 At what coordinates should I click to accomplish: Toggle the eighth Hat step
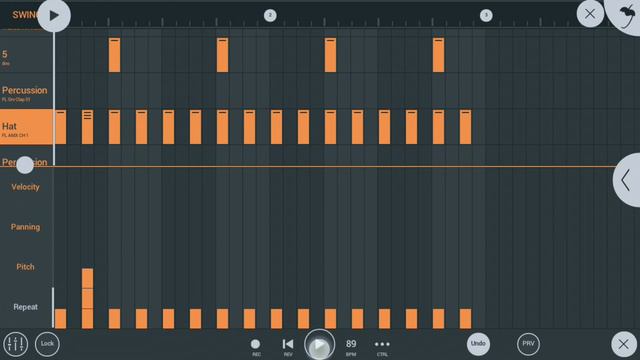click(249, 127)
